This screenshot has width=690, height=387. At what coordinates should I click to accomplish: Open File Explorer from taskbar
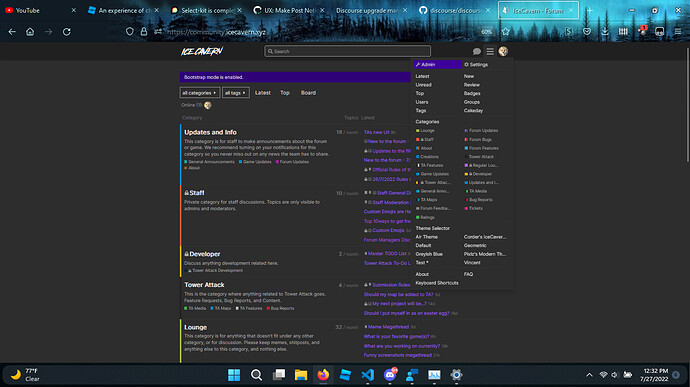[301, 375]
